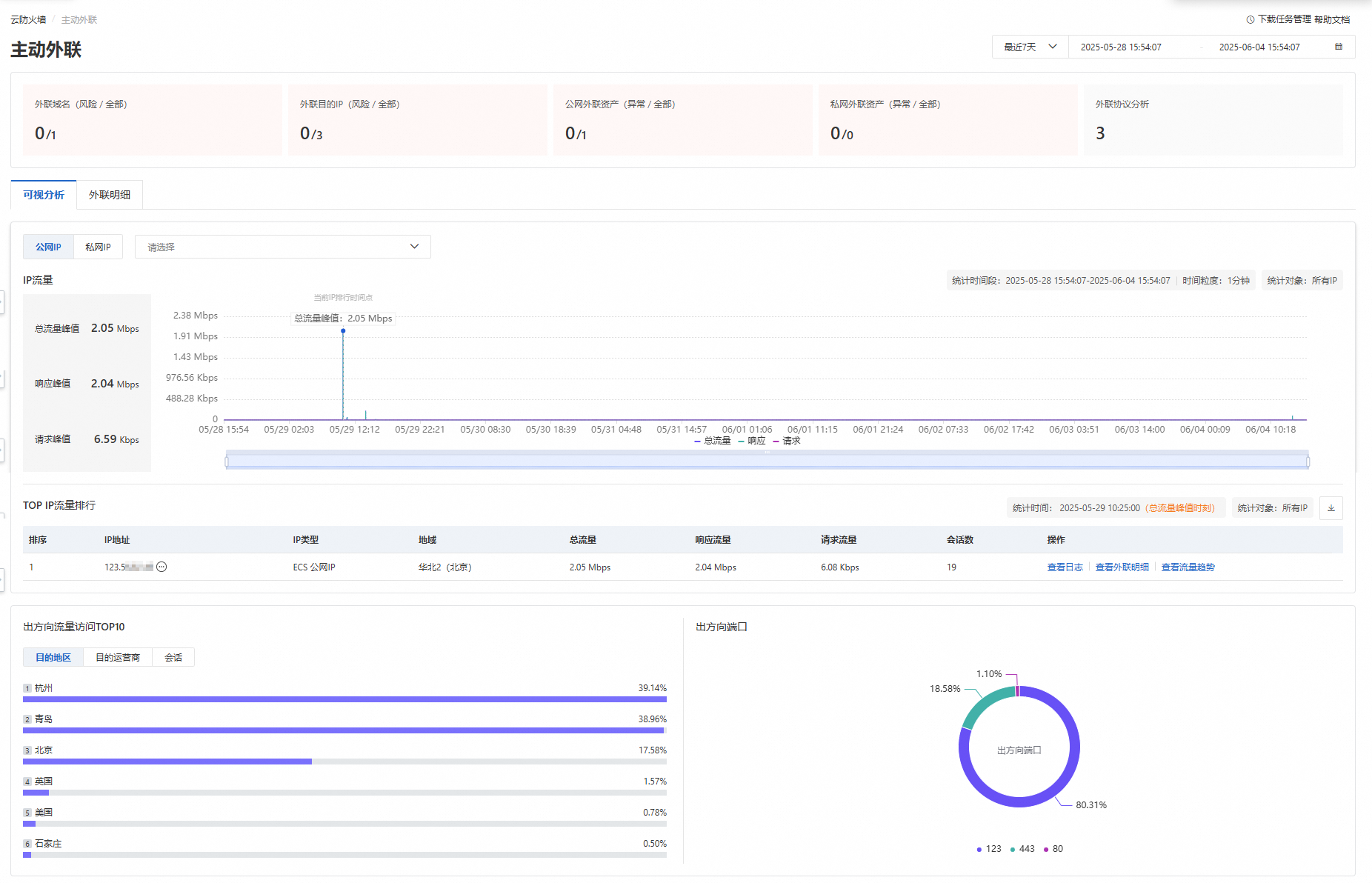The width and height of the screenshot is (1372, 883).
Task: Click the 华北2（北京）region cell
Action: coord(445,567)
